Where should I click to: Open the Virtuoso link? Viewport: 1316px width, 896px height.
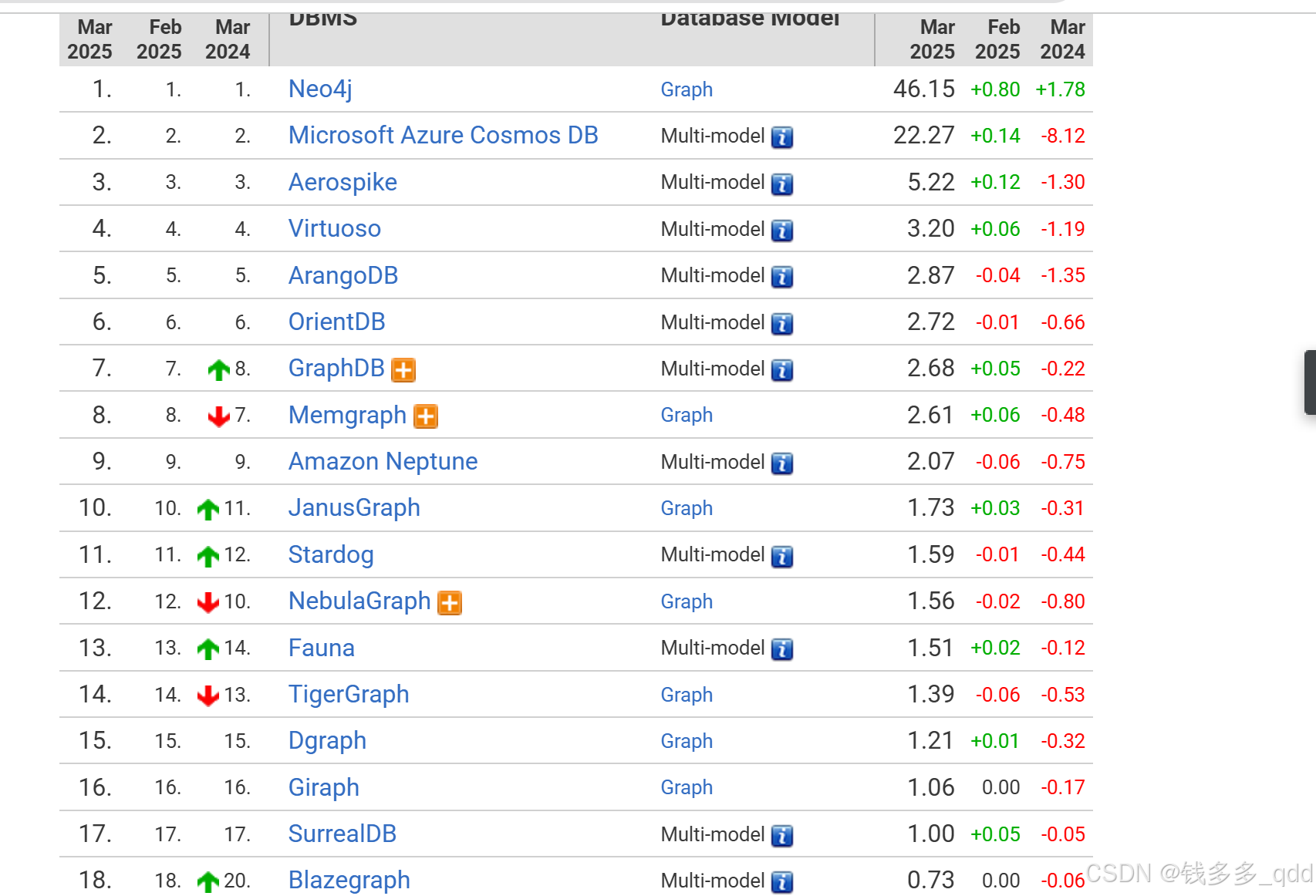click(335, 229)
